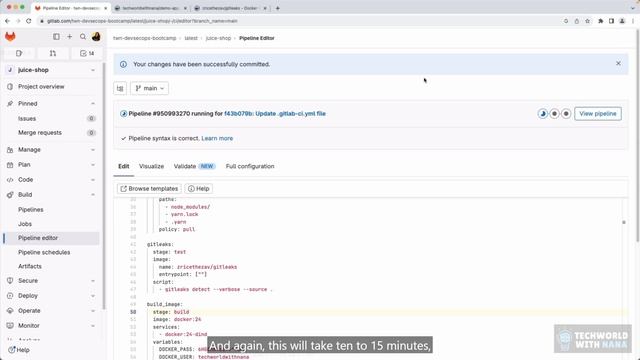640x360 pixels.
Task: Open Pipeline schedules
Action: 52,252
